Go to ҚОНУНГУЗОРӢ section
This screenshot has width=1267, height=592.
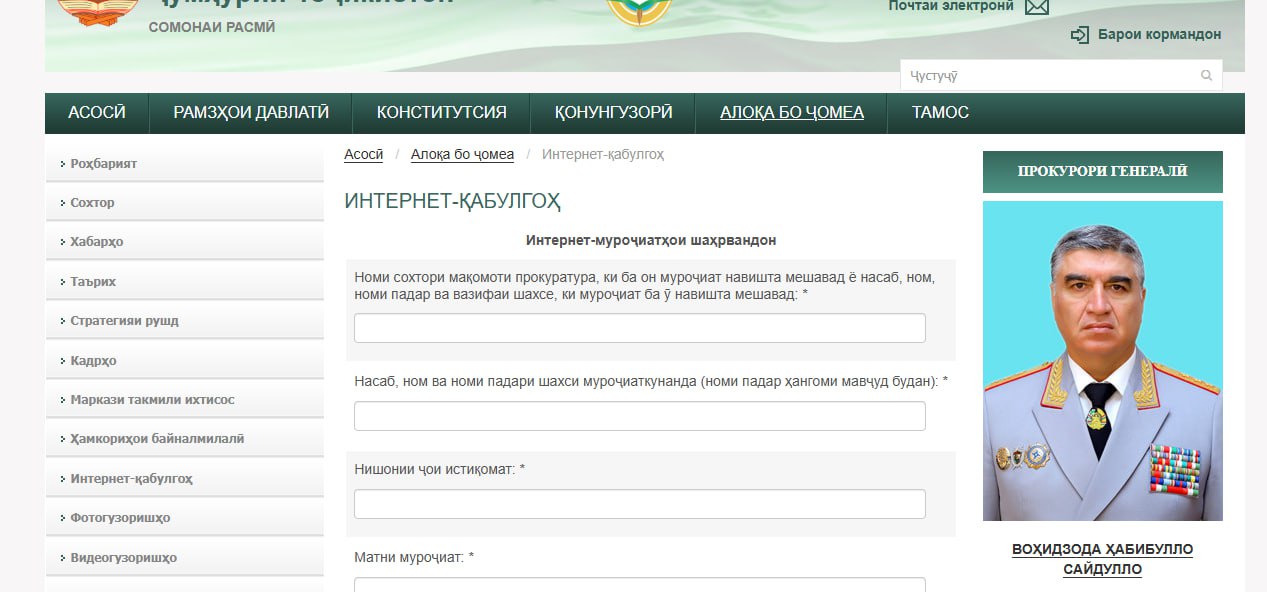613,113
